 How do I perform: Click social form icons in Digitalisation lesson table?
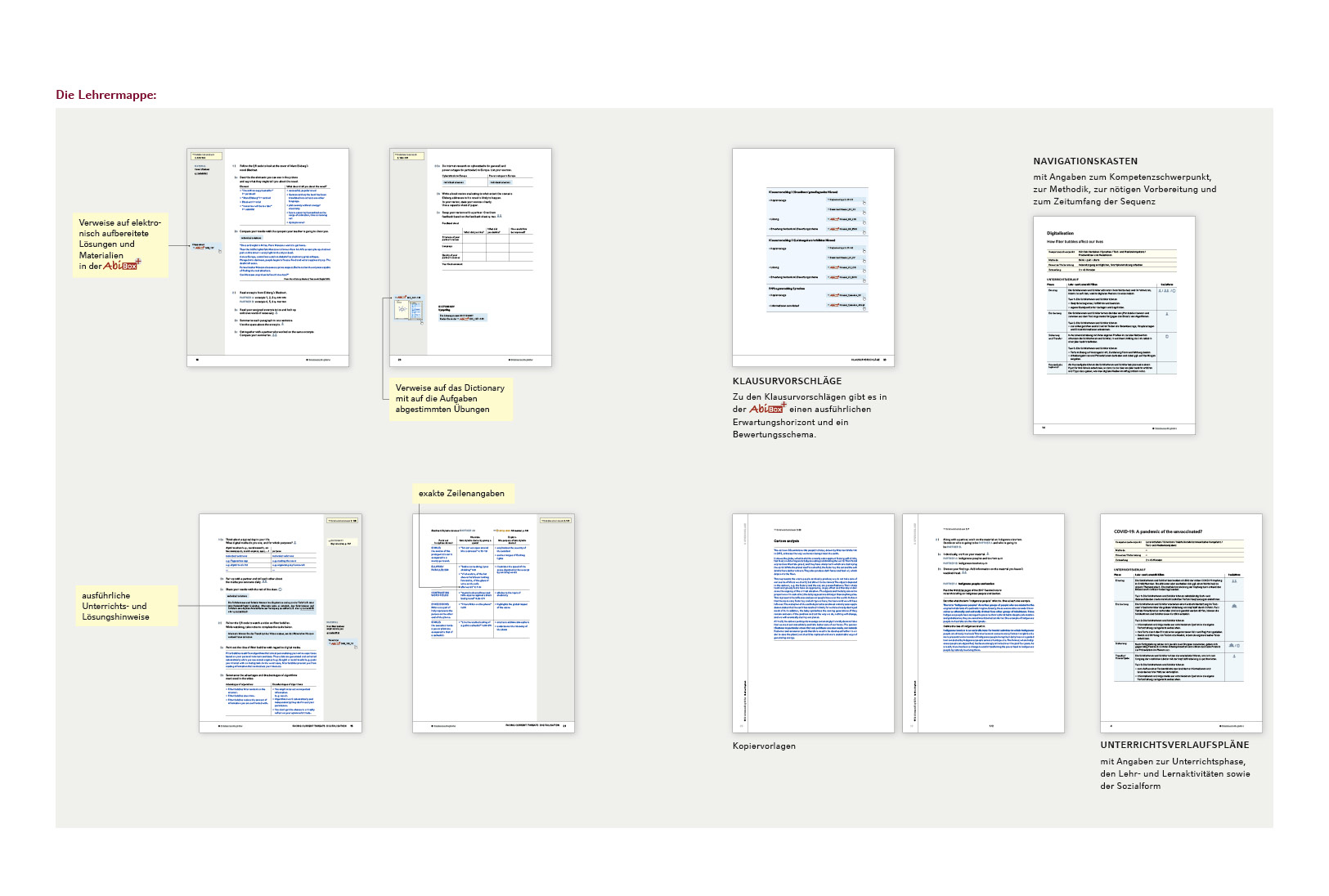click(1165, 290)
